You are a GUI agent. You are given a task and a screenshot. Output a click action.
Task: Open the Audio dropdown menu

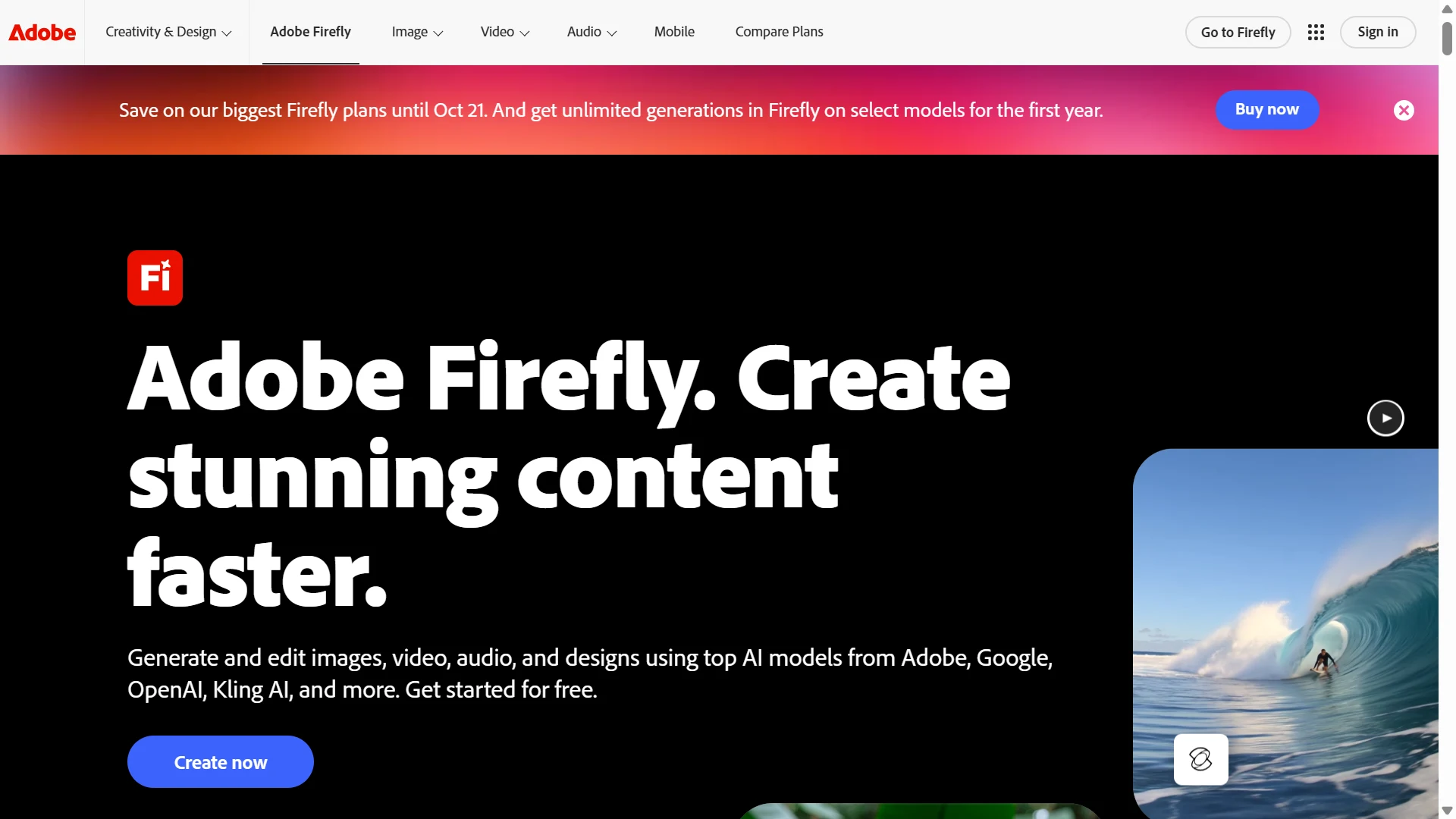(591, 32)
